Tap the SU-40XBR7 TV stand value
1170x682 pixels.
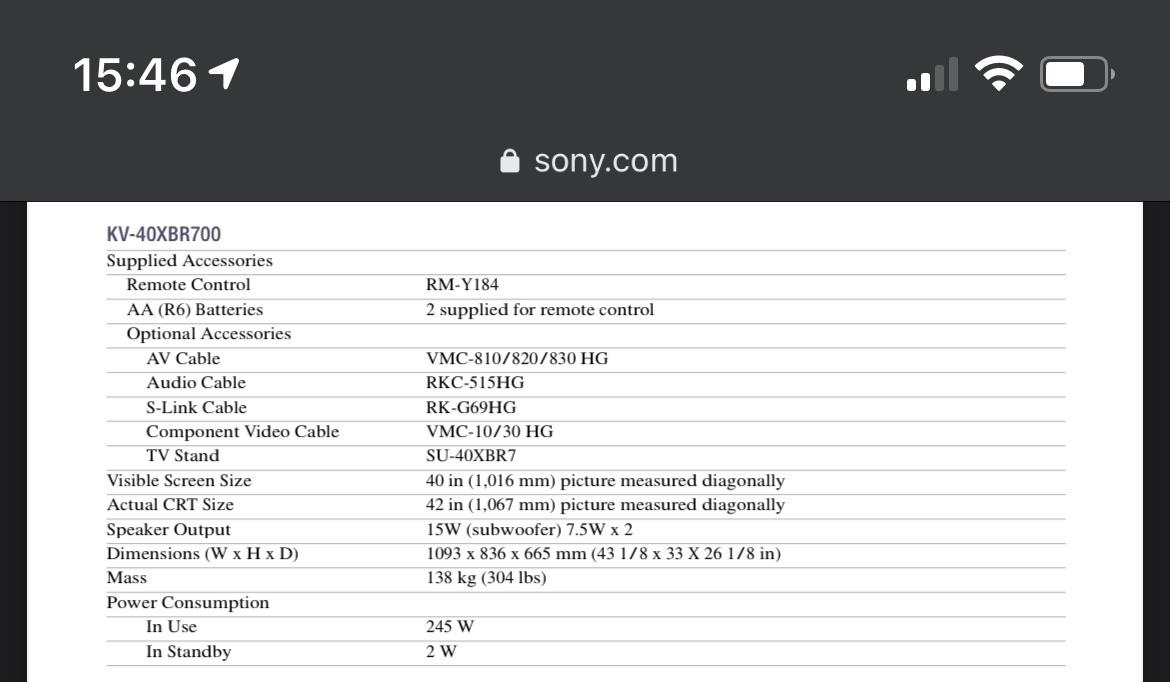pos(471,456)
